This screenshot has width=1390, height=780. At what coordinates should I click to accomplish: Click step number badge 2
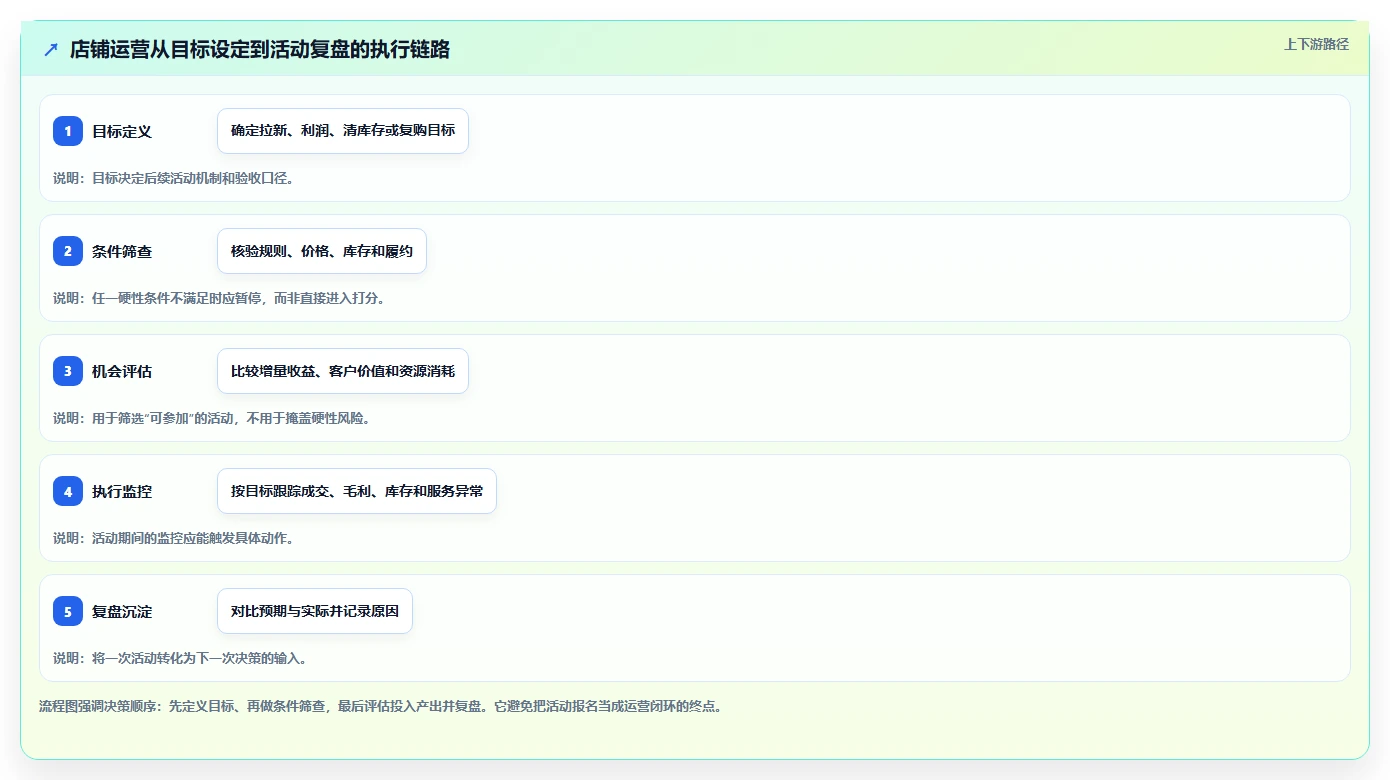tap(68, 251)
